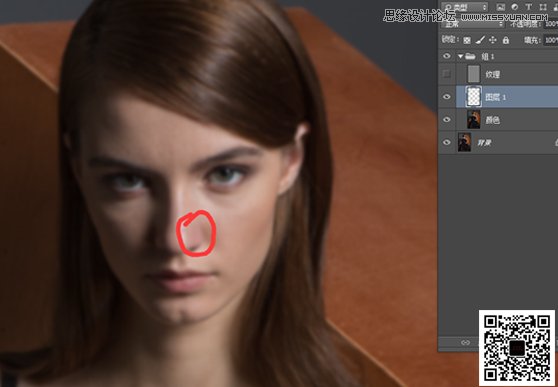Image resolution: width=558 pixels, height=387 pixels.
Task: Hide the 组 1 group
Action: tap(447, 56)
